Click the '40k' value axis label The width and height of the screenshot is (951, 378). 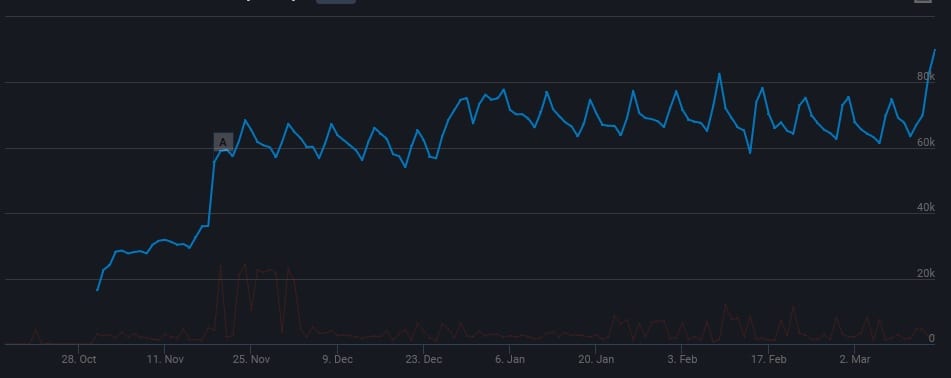[926, 208]
